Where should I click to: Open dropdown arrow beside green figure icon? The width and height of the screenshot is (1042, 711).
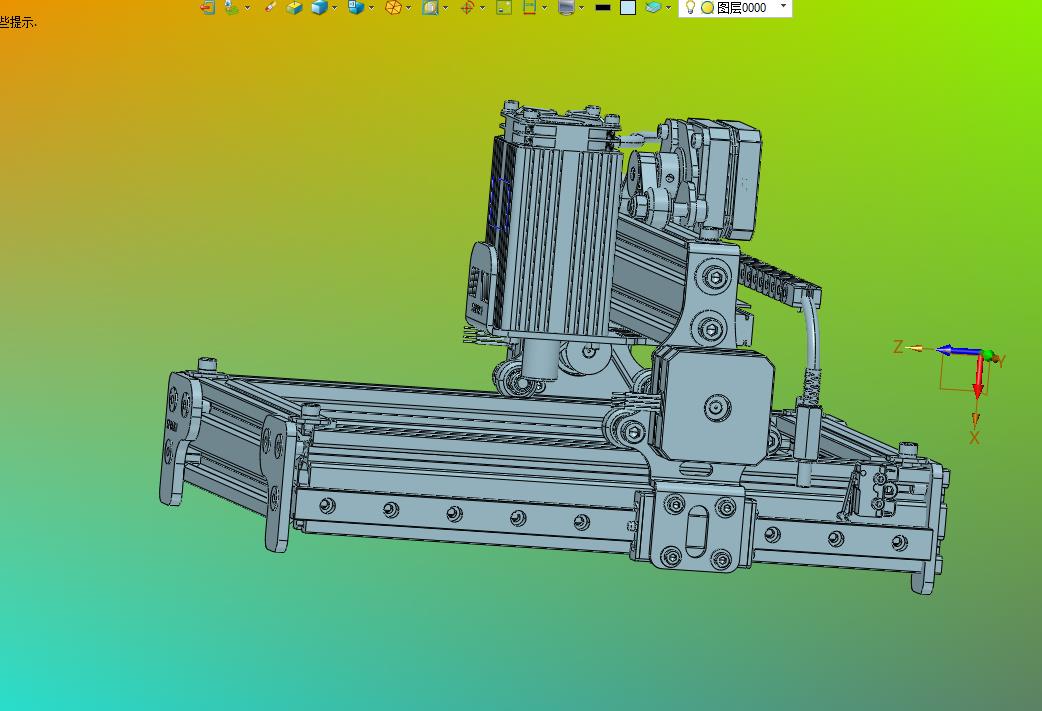click(247, 7)
